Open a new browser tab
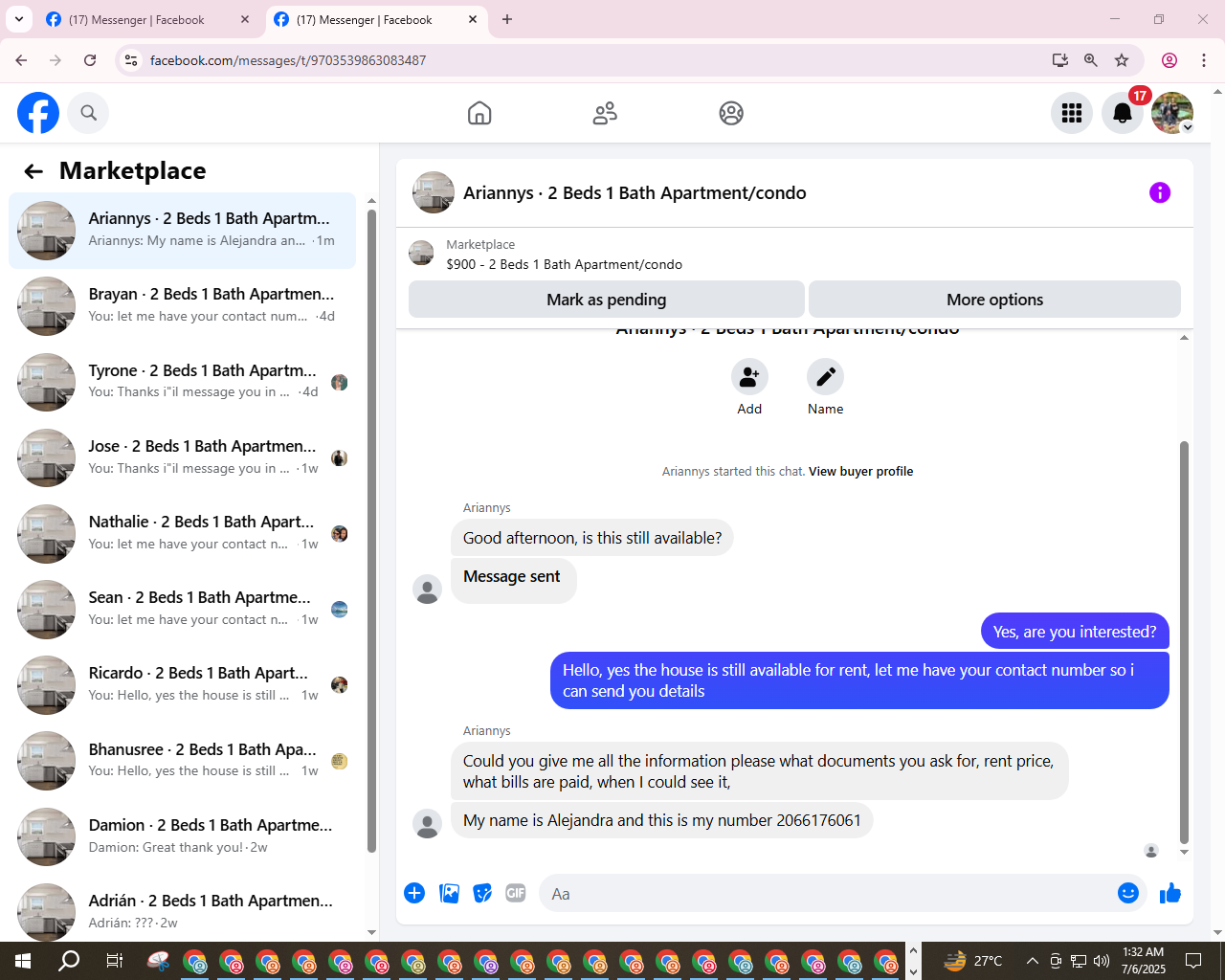This screenshot has width=1225, height=980. pos(507,19)
